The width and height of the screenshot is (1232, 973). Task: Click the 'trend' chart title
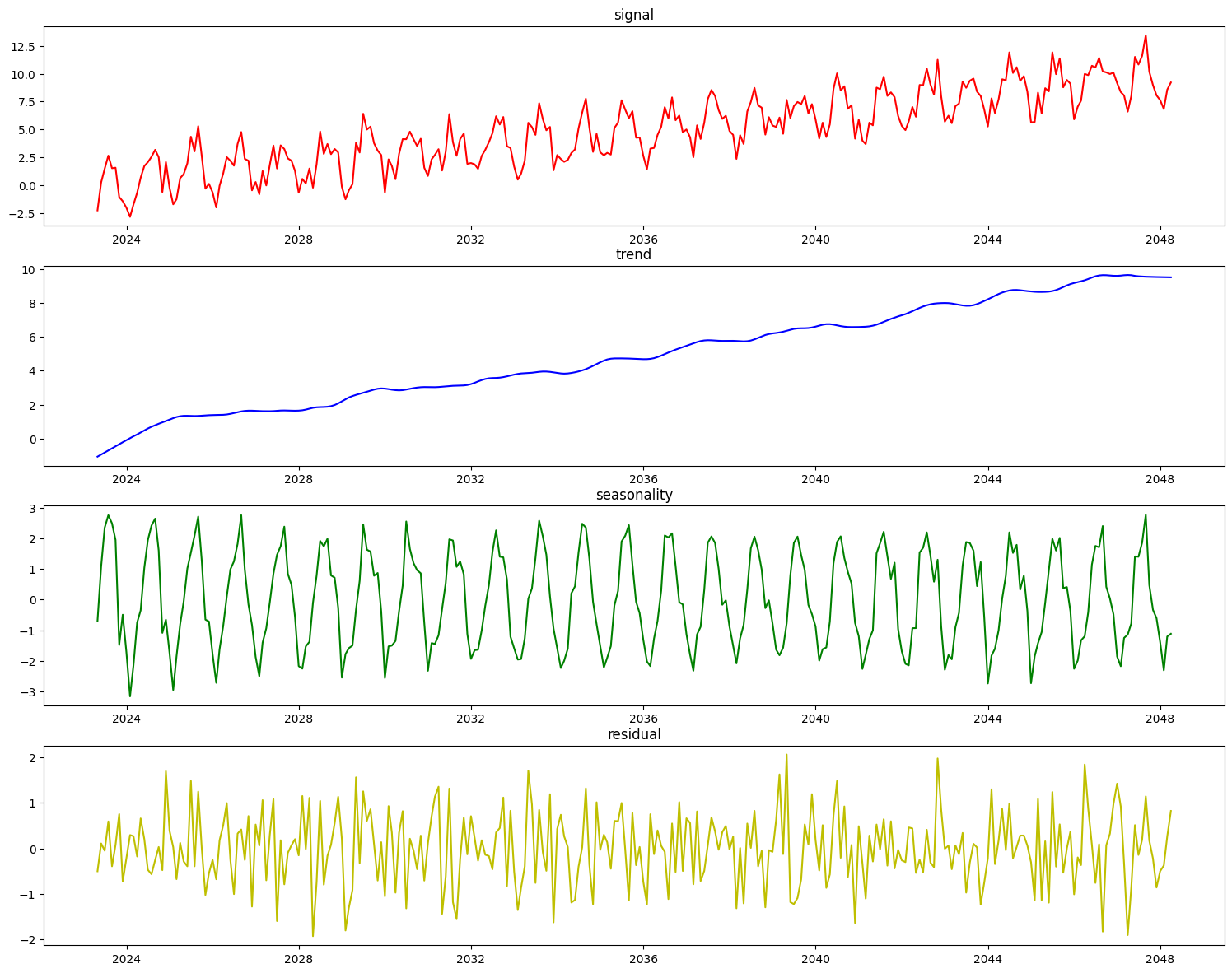pyautogui.click(x=634, y=254)
